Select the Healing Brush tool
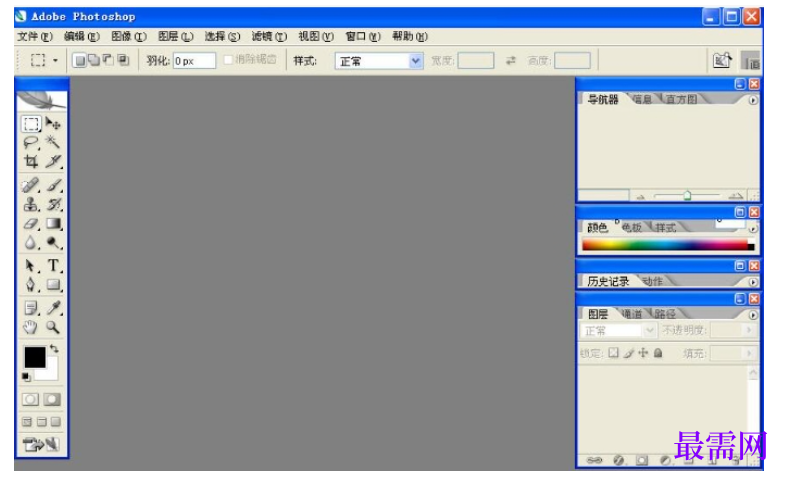This screenshot has width=786, height=477. coord(31,185)
